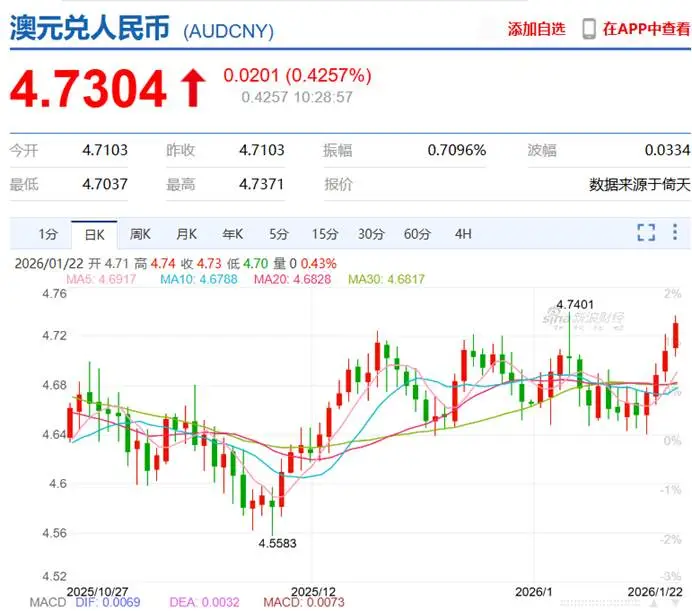Open the vertical three-dot chart menu
692x611 pixels.
674,233
